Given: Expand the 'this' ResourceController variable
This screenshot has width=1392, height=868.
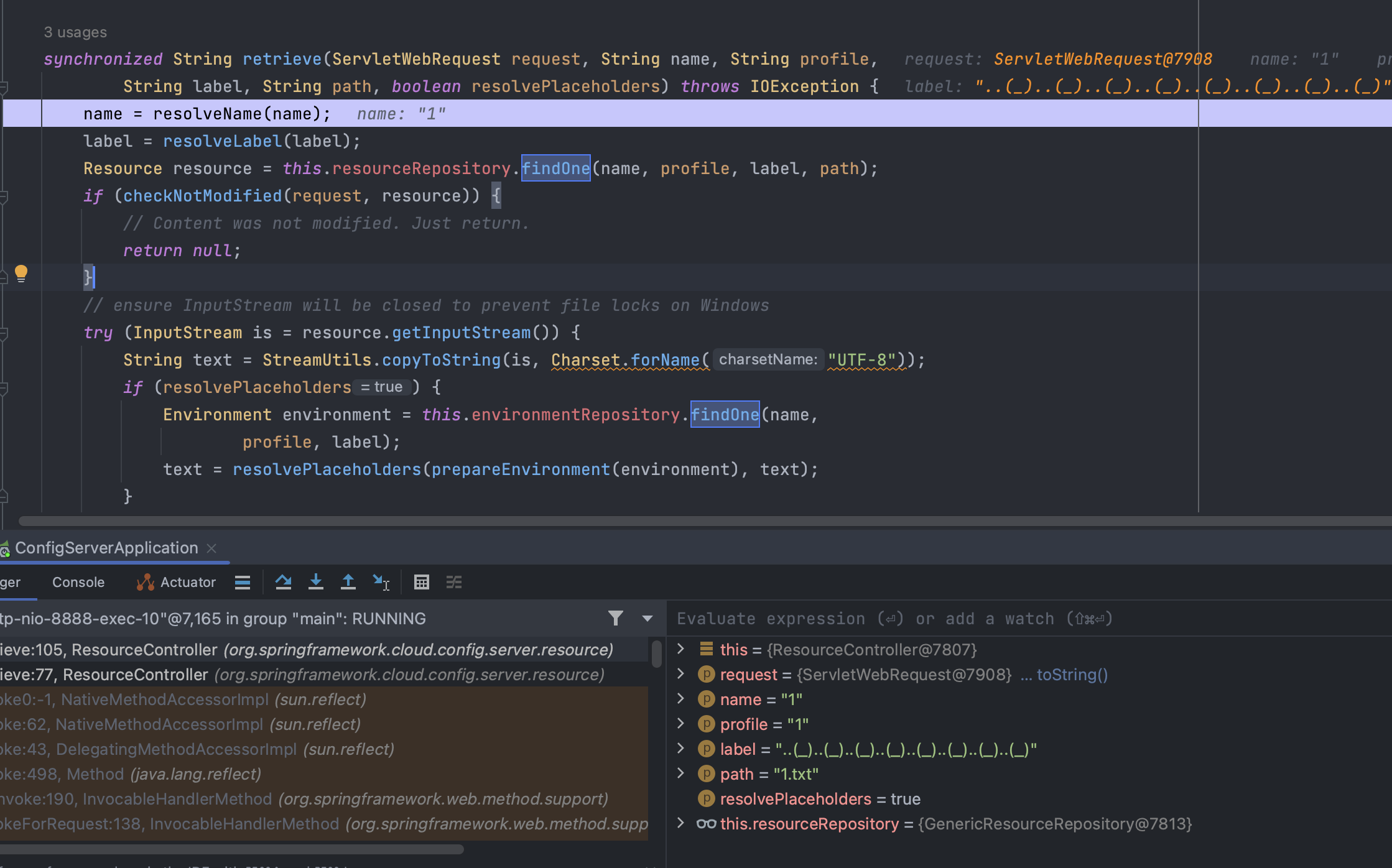Looking at the screenshot, I should (x=680, y=649).
